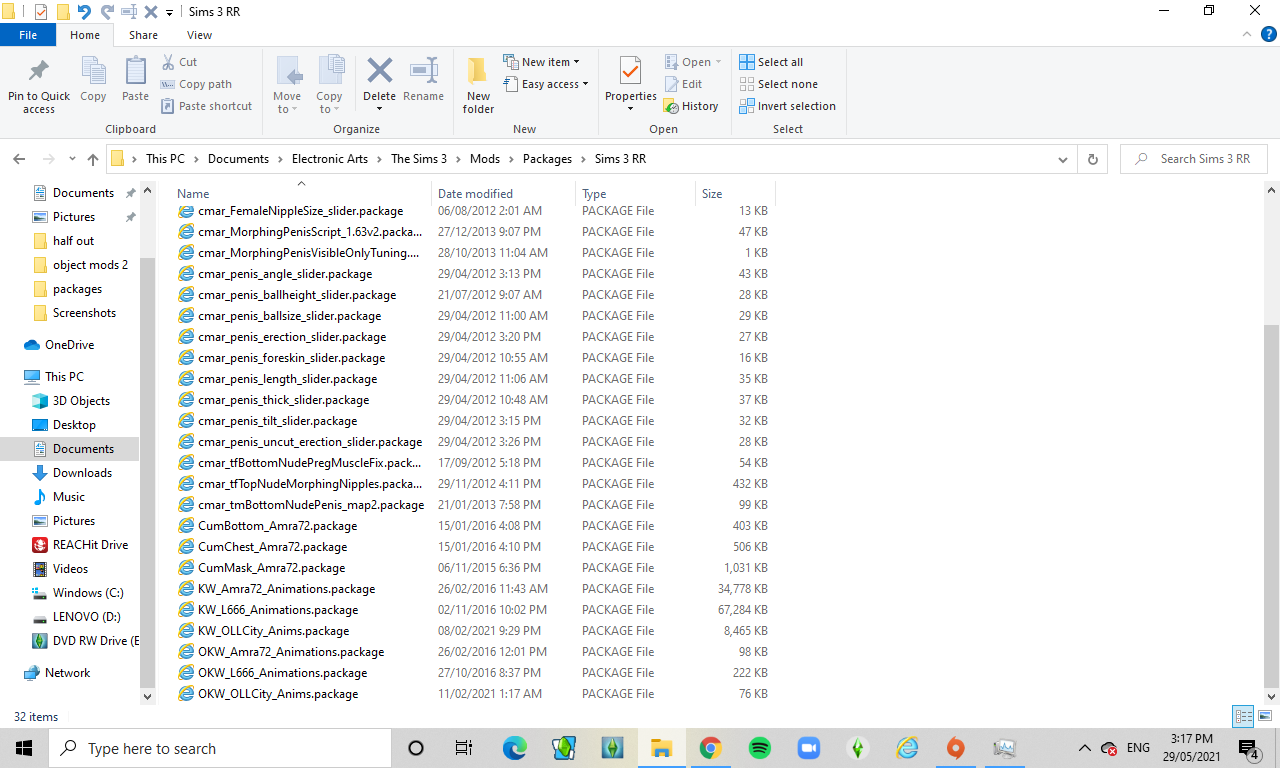Open the Task View taskbar button
The height and width of the screenshot is (768, 1280).
(464, 748)
